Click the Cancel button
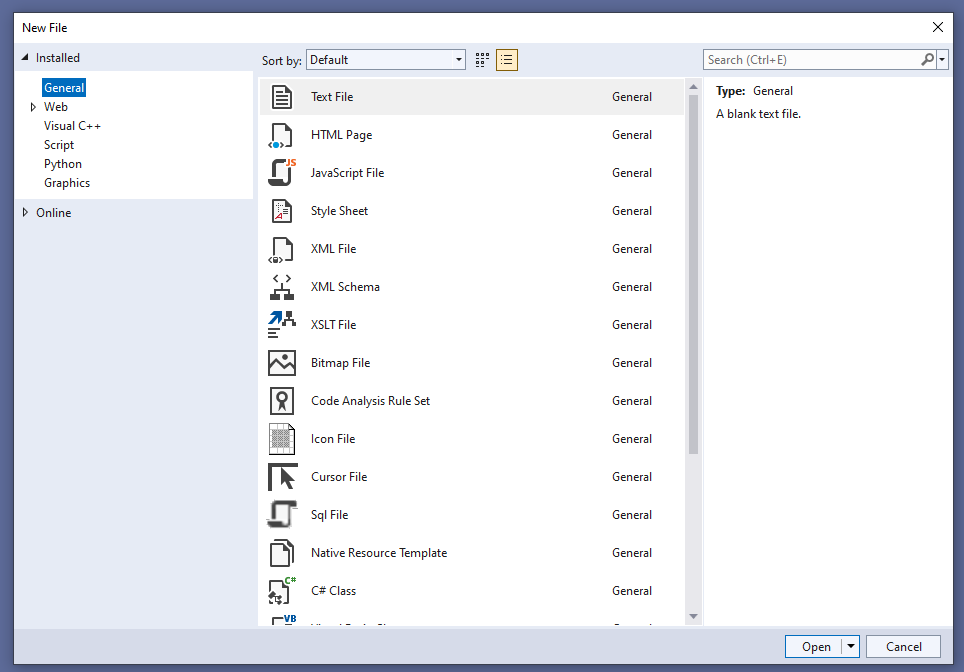Image resolution: width=964 pixels, height=672 pixels. 903,646
